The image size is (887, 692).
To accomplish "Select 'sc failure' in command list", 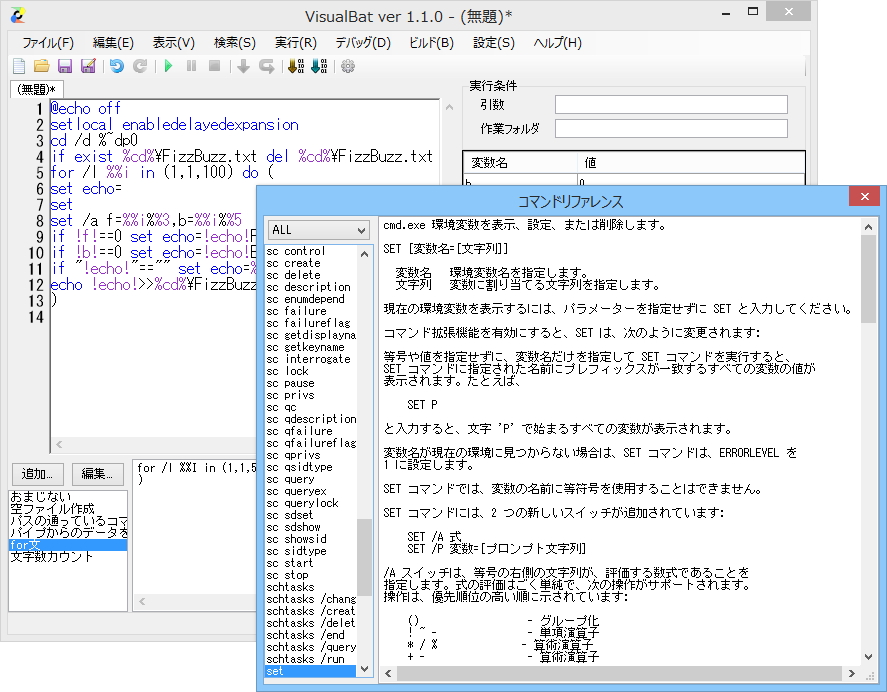I will pyautogui.click(x=311, y=311).
